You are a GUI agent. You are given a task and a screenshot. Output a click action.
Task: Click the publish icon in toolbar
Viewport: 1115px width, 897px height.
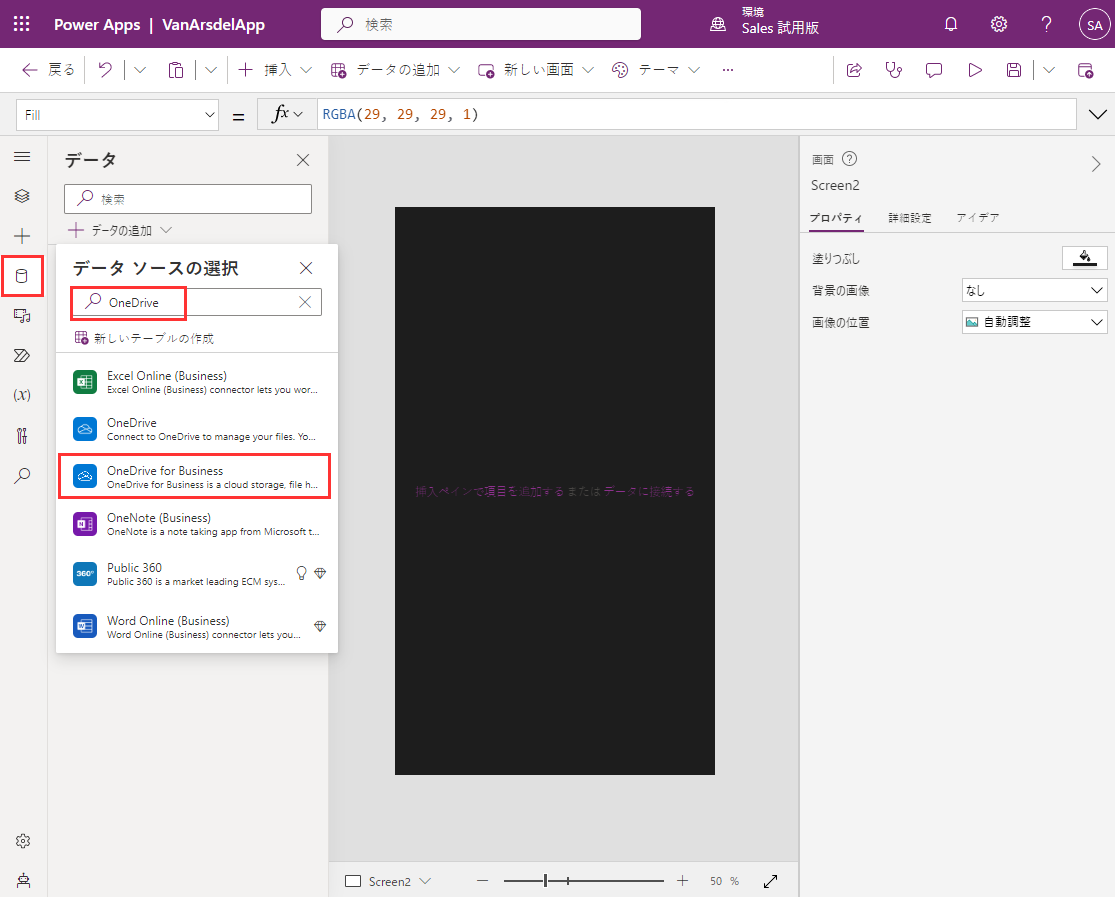click(x=1085, y=70)
